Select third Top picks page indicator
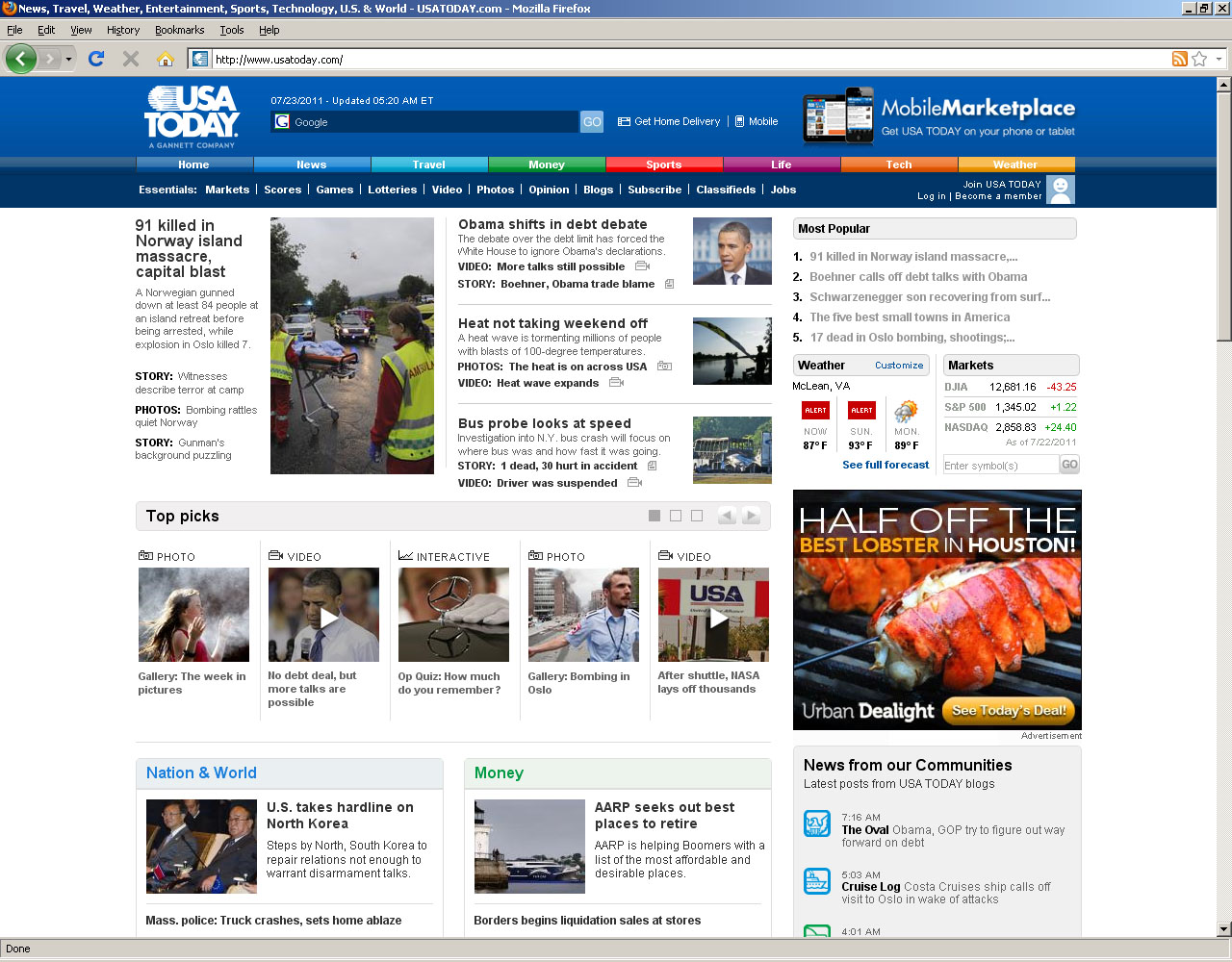1232x962 pixels. 697,516
